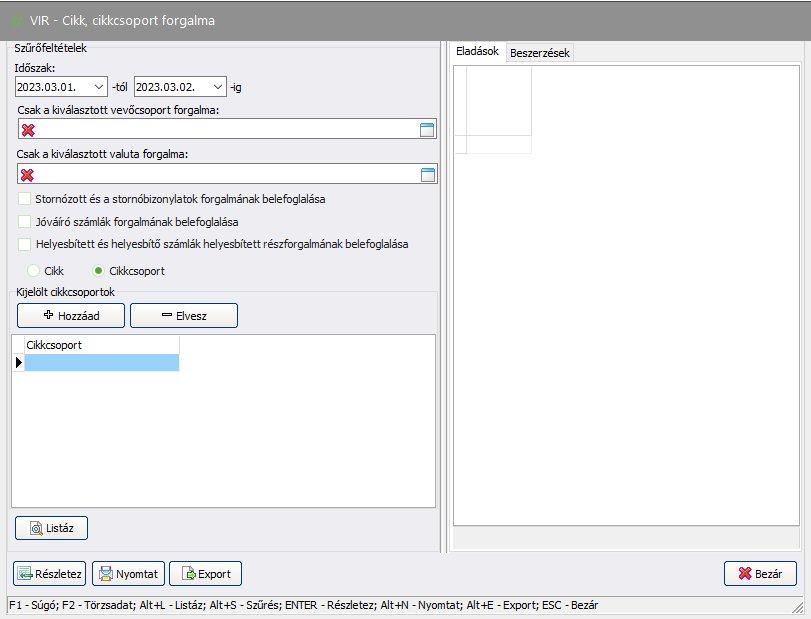Toggle Helyesbített és helyesbítő számlák checkbox
This screenshot has width=811, height=619.
point(25,243)
